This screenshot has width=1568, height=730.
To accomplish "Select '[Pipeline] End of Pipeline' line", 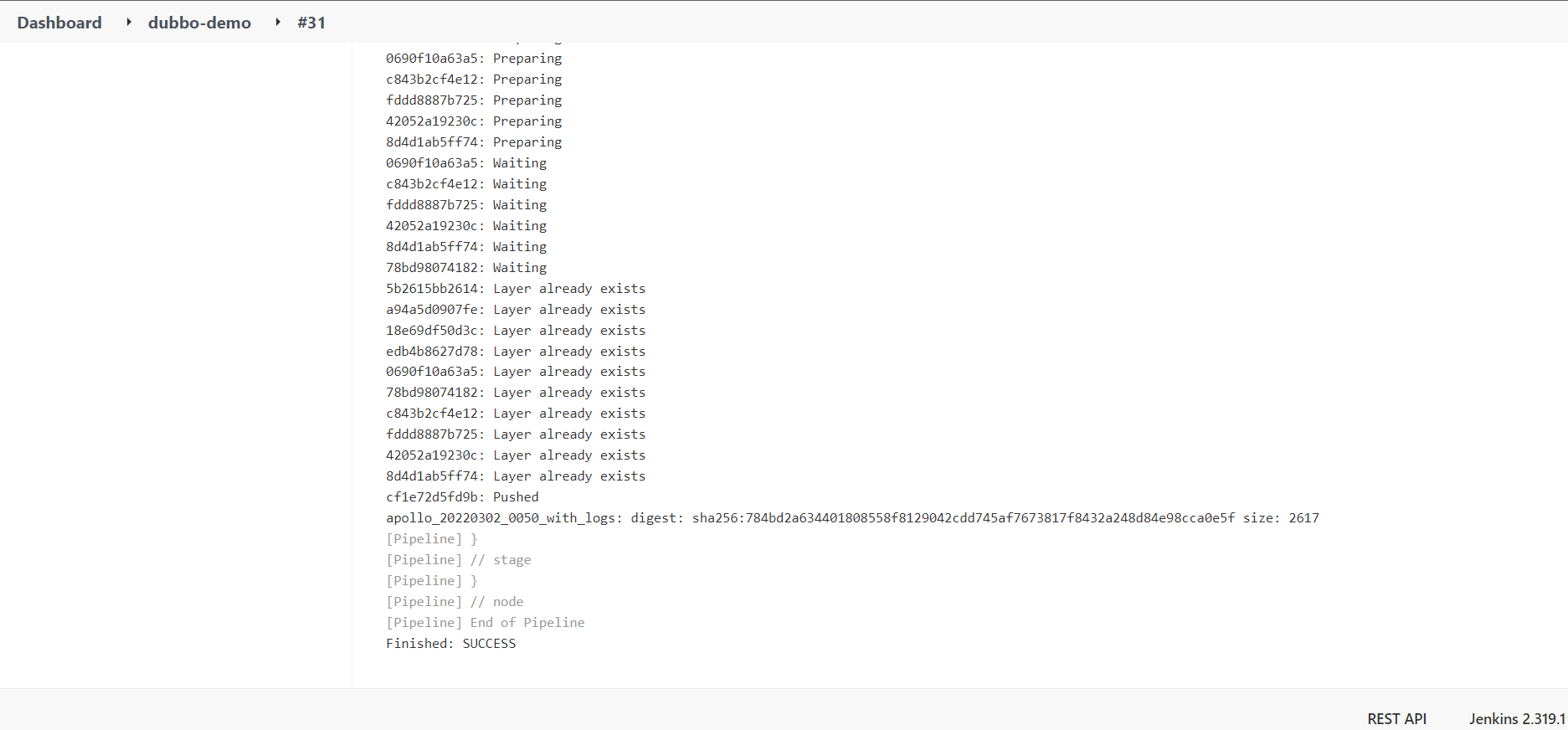I will click(486, 622).
